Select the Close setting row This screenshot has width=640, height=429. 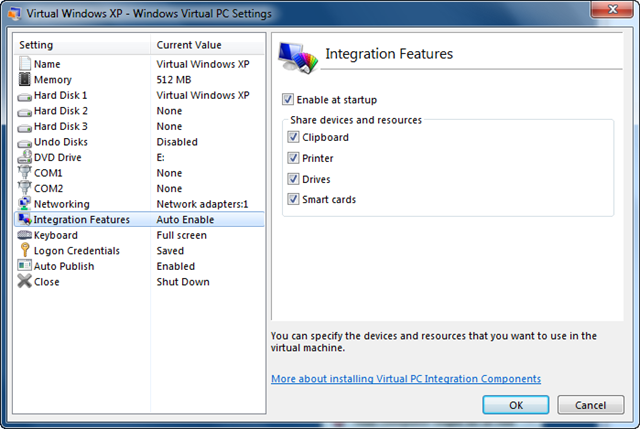tap(139, 282)
